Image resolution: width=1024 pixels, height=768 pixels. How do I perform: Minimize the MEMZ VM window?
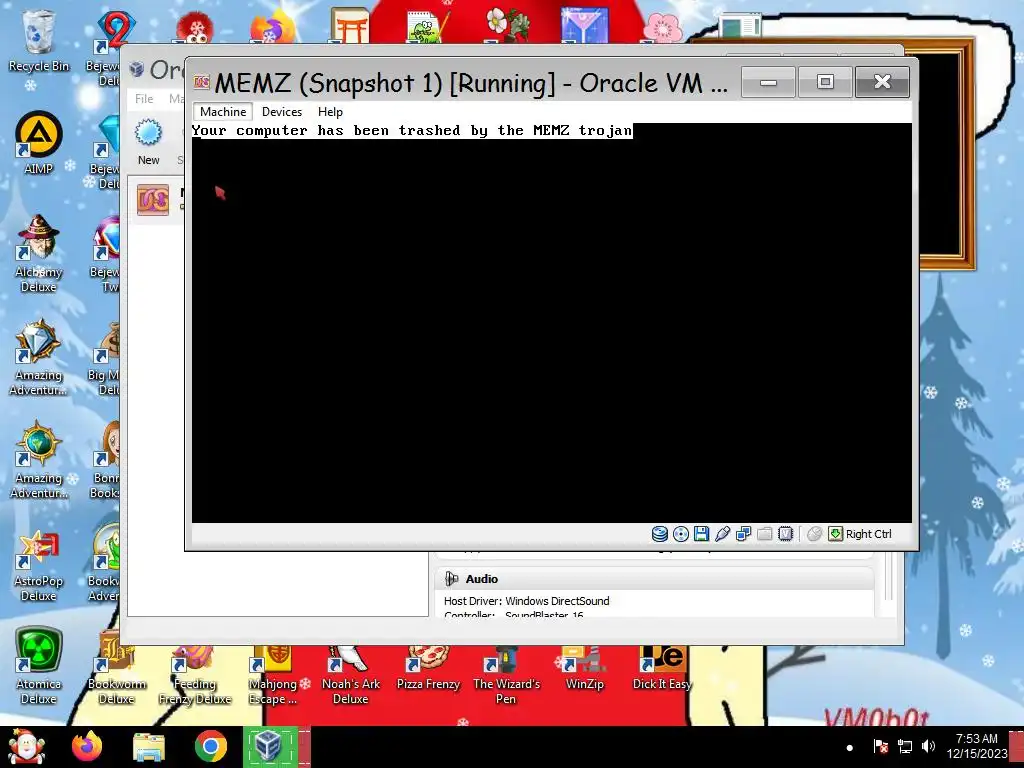(769, 82)
